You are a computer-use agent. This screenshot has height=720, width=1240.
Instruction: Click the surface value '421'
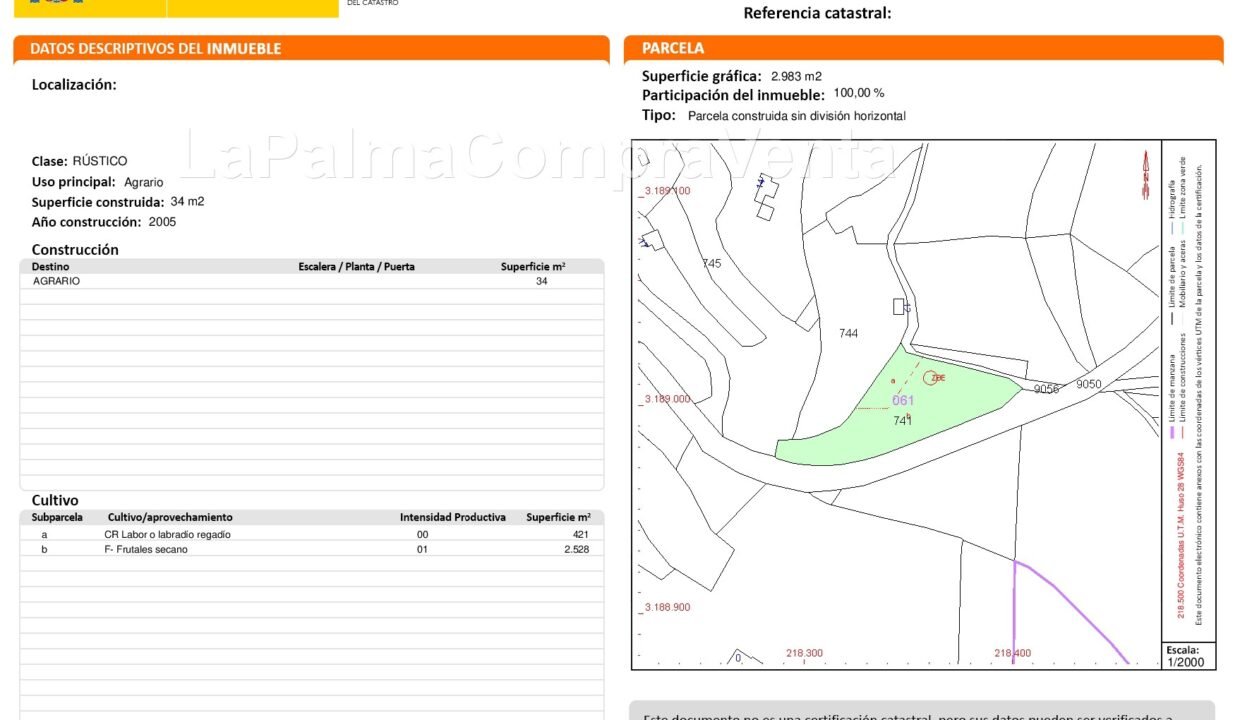click(581, 534)
